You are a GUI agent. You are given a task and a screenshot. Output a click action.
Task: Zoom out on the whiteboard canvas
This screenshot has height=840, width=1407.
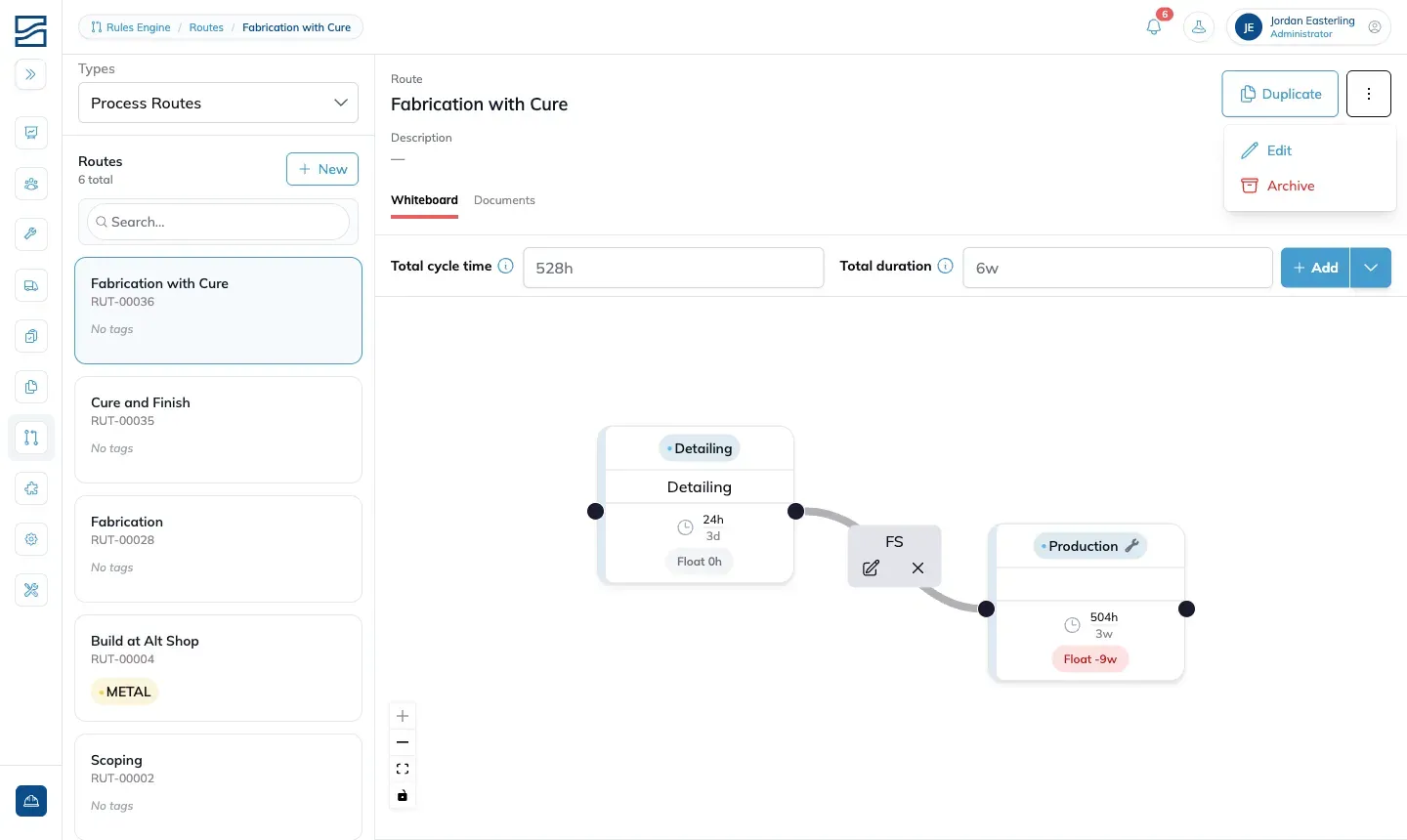pos(403,742)
